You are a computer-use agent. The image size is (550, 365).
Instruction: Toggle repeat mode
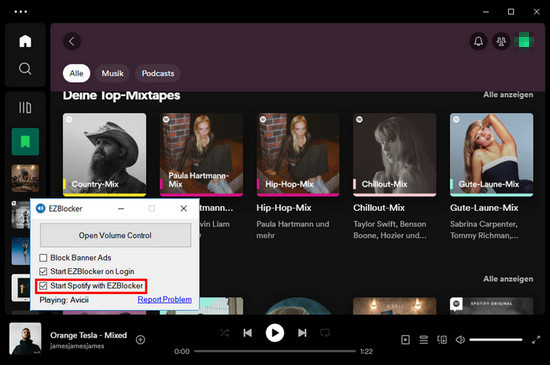325,333
